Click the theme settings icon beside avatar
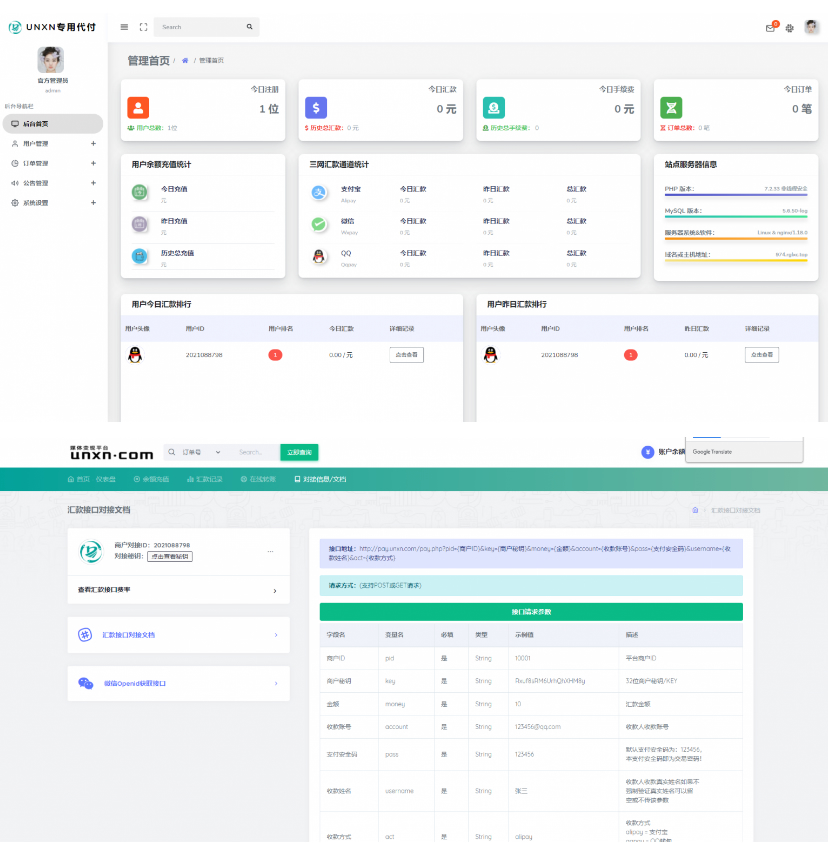The image size is (828, 843). pyautogui.click(x=790, y=28)
